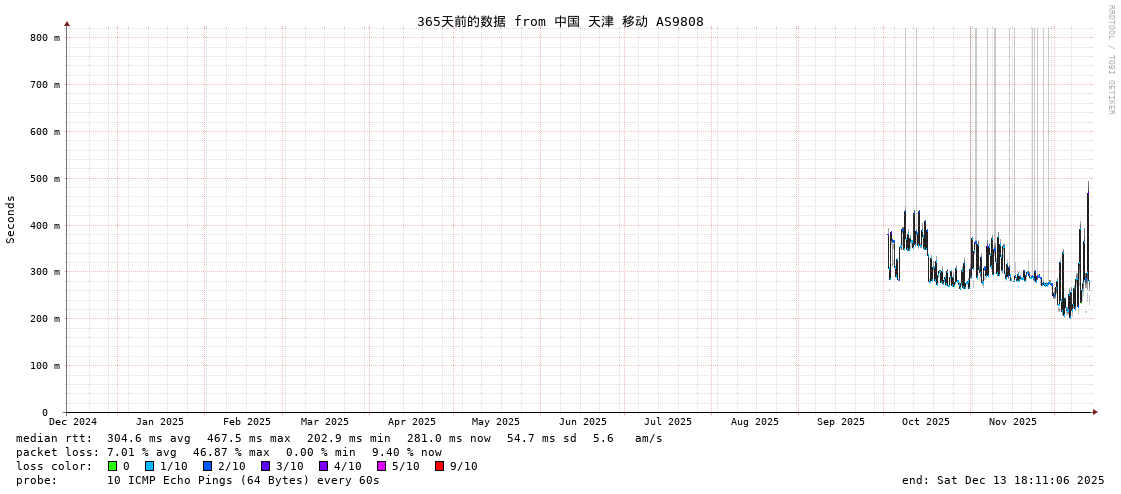Screen dimensions: 1121x494
Task: Click the red 9/10 loss swatch
Action: pos(439,466)
